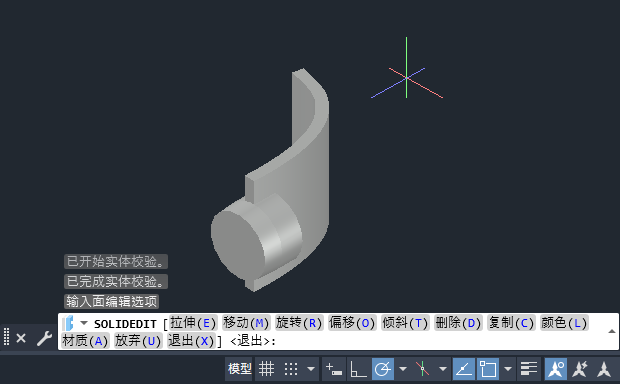Toggle annotation visibility icon
620x384 pixels.
pos(556,369)
